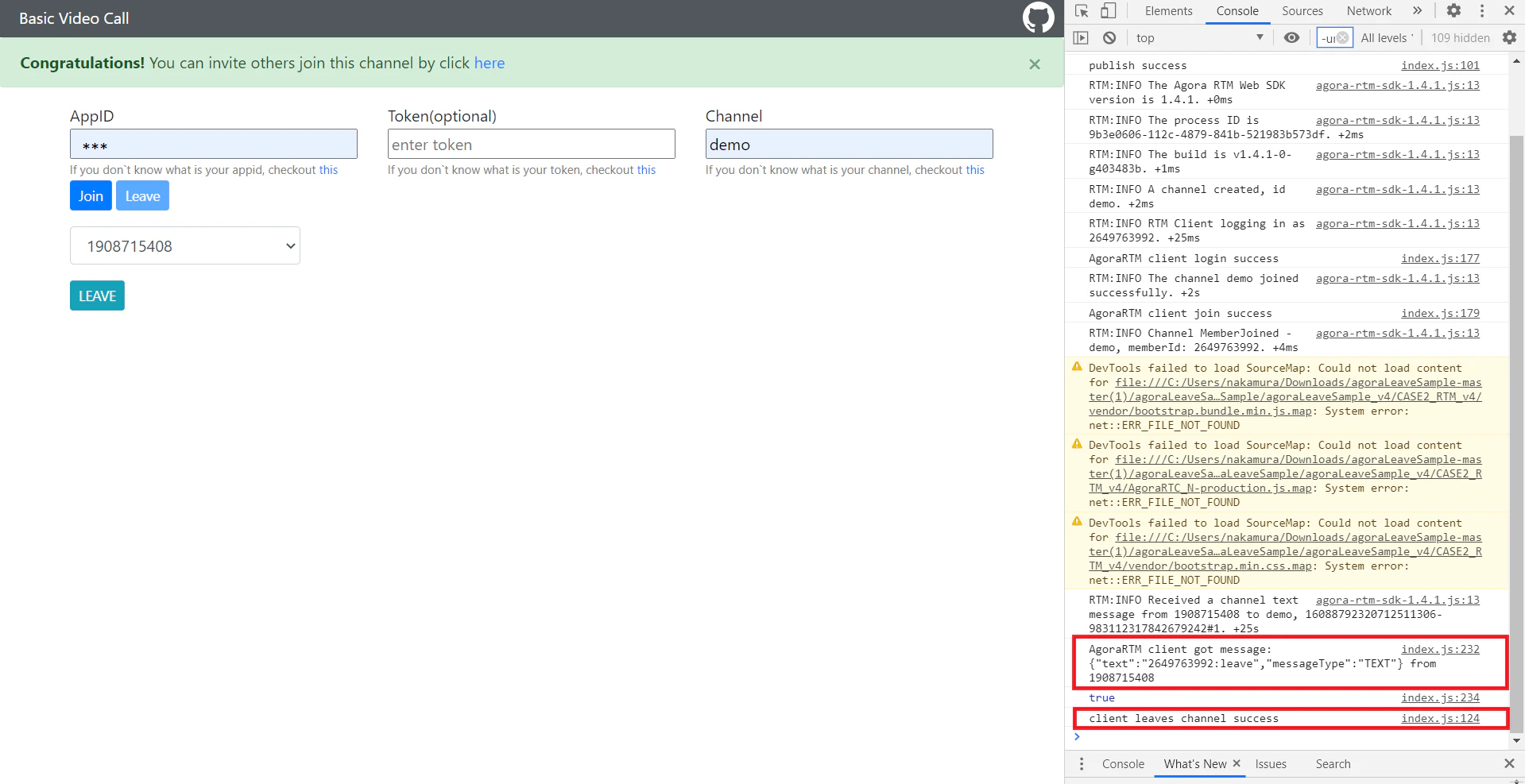The image size is (1525, 784).
Task: Switch to the Network tab
Action: pyautogui.click(x=1368, y=11)
